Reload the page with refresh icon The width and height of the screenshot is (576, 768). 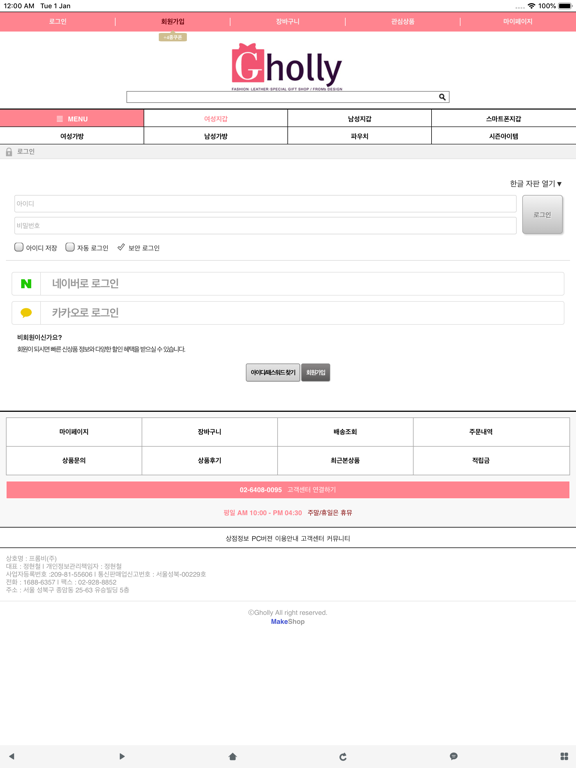[343, 757]
